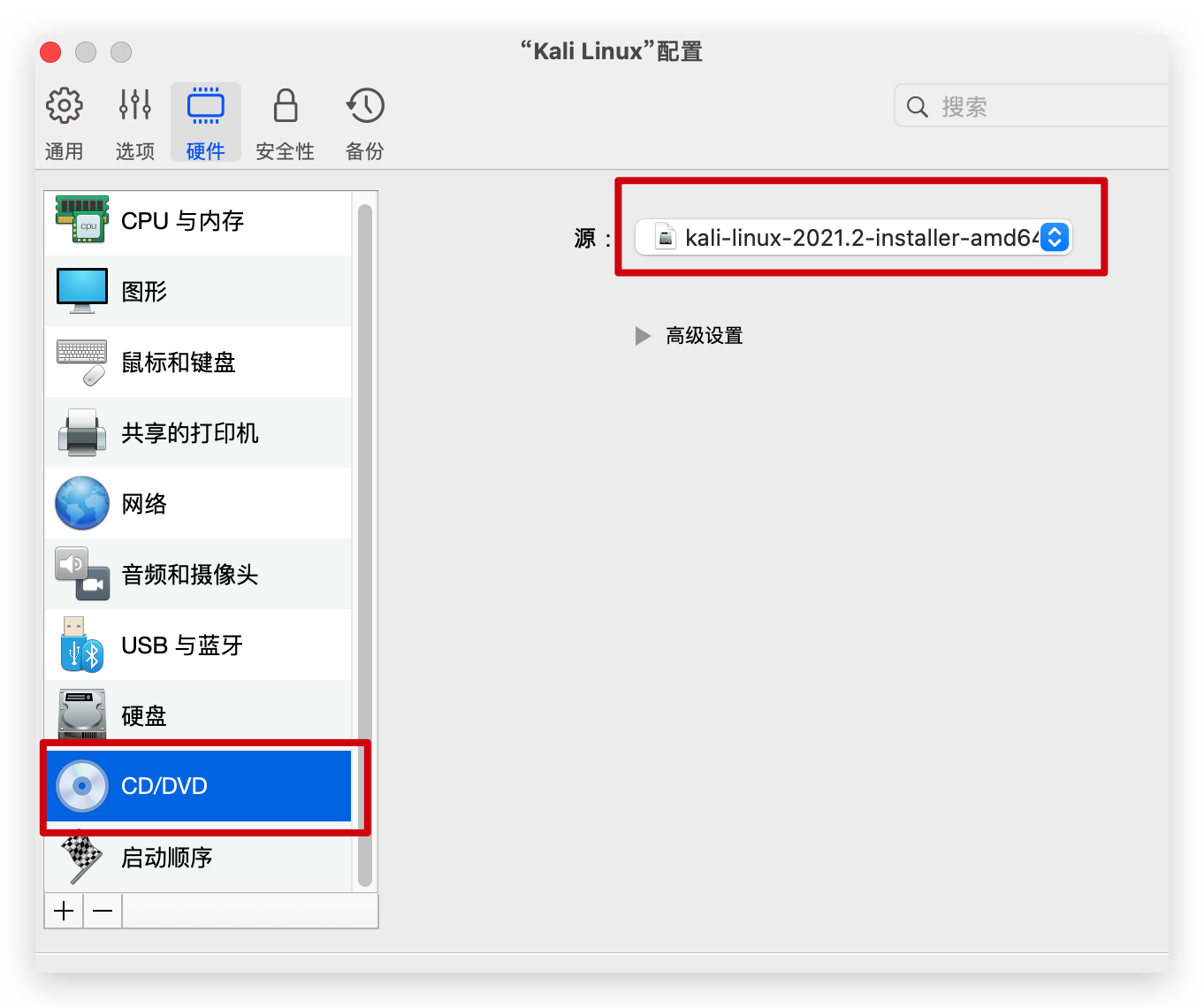Select 网络 in hardware list

pos(198,503)
